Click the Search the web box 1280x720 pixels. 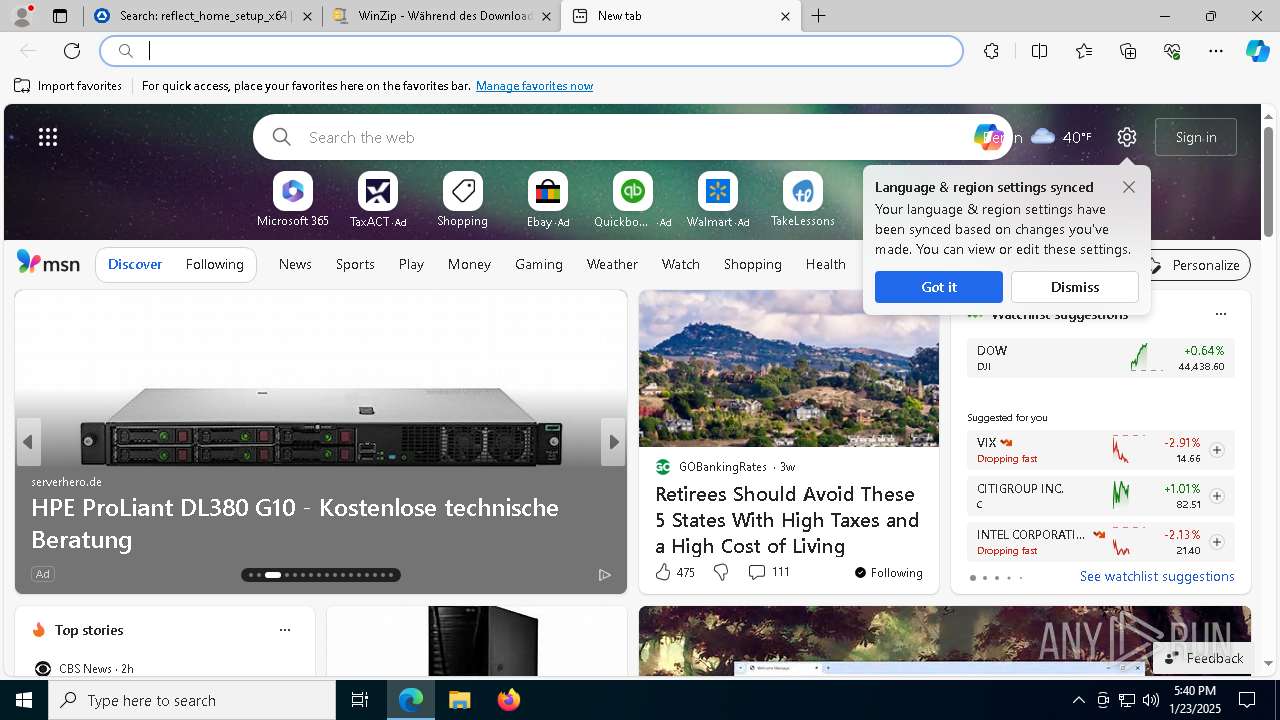point(633,137)
